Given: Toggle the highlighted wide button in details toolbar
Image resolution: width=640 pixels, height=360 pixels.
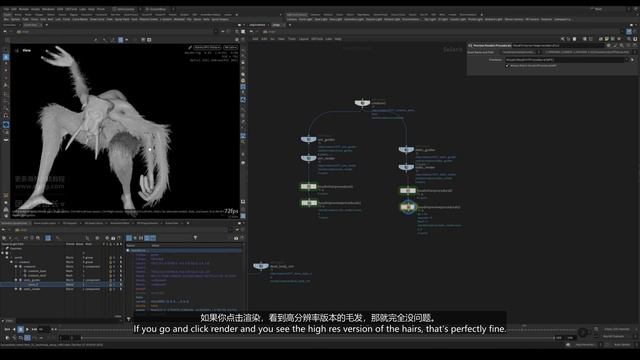Looking at the screenshot, I should coord(150,238).
